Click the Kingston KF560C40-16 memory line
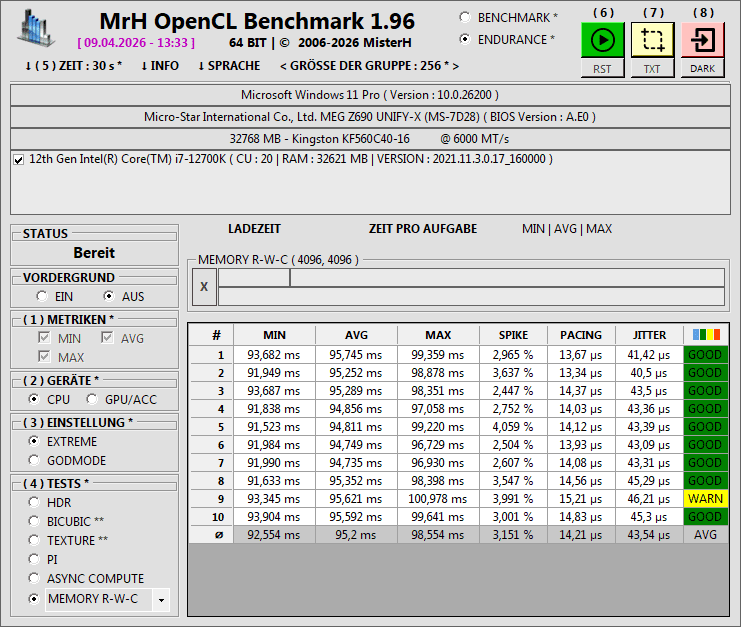This screenshot has width=741, height=627. (370, 139)
